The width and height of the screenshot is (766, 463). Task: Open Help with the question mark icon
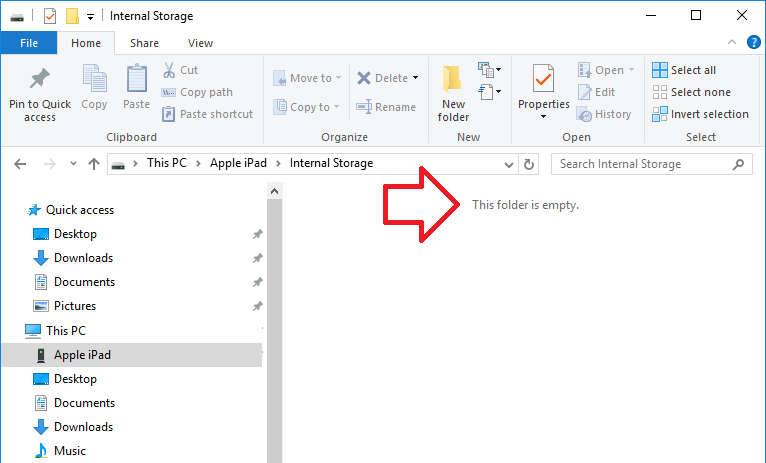(x=753, y=42)
